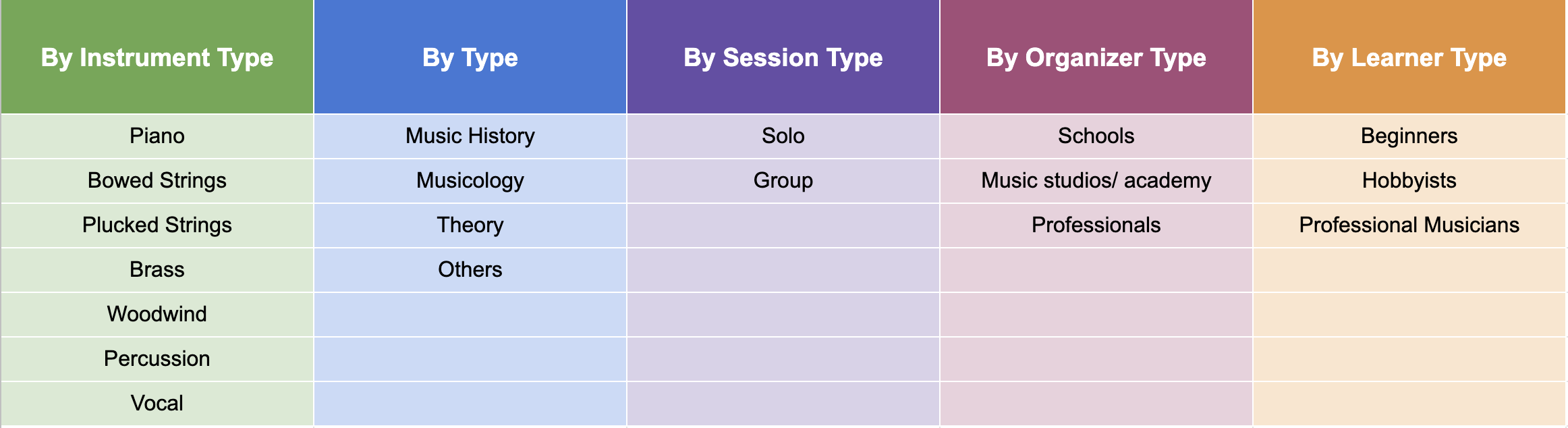Select the Musicology cell
The width and height of the screenshot is (1568, 428).
pos(470,181)
